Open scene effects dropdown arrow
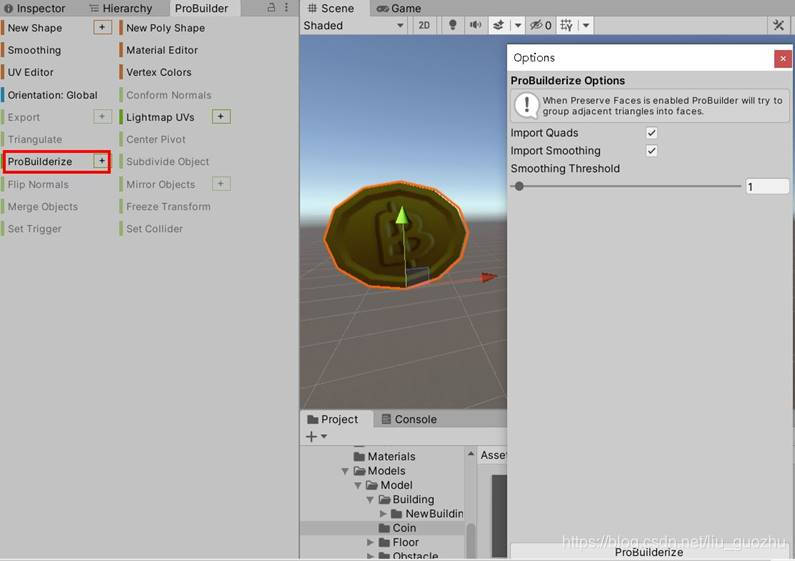This screenshot has height=561, width=795. (518, 25)
